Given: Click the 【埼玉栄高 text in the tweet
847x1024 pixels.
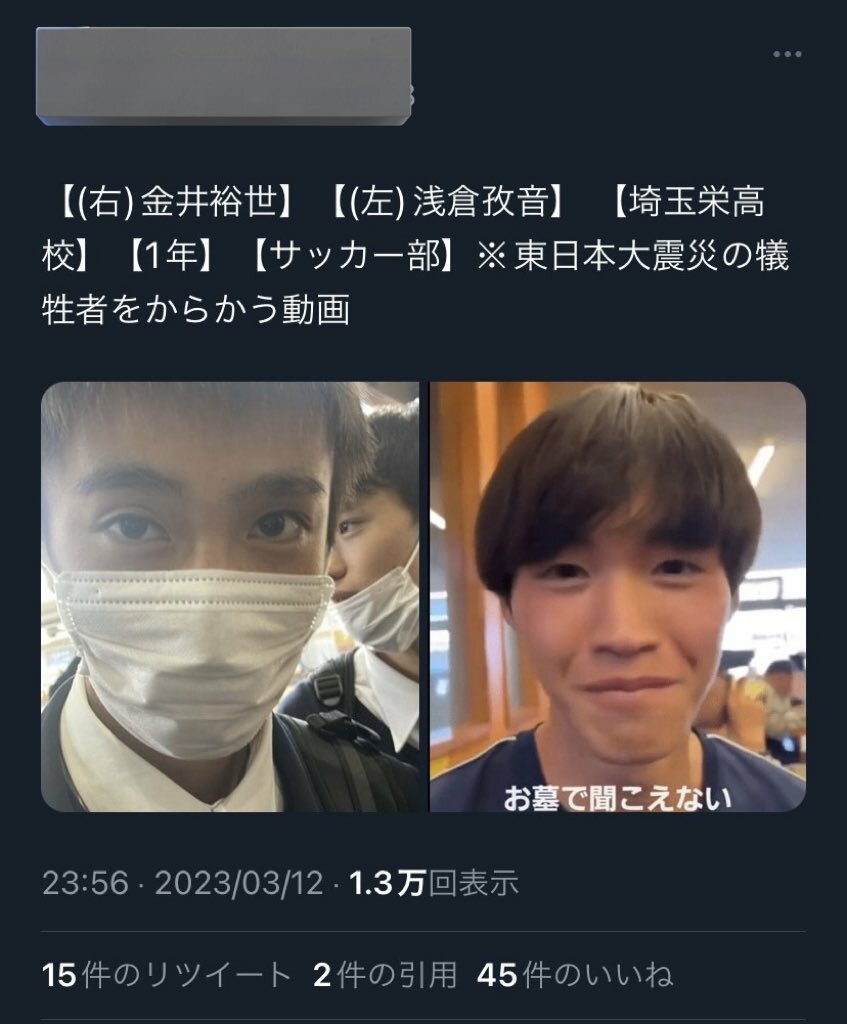Looking at the screenshot, I should tap(685, 202).
